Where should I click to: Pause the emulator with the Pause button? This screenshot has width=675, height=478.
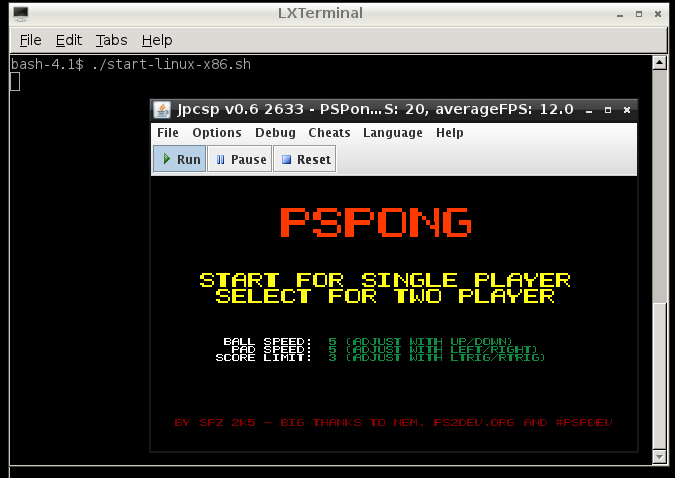pyautogui.click(x=240, y=159)
